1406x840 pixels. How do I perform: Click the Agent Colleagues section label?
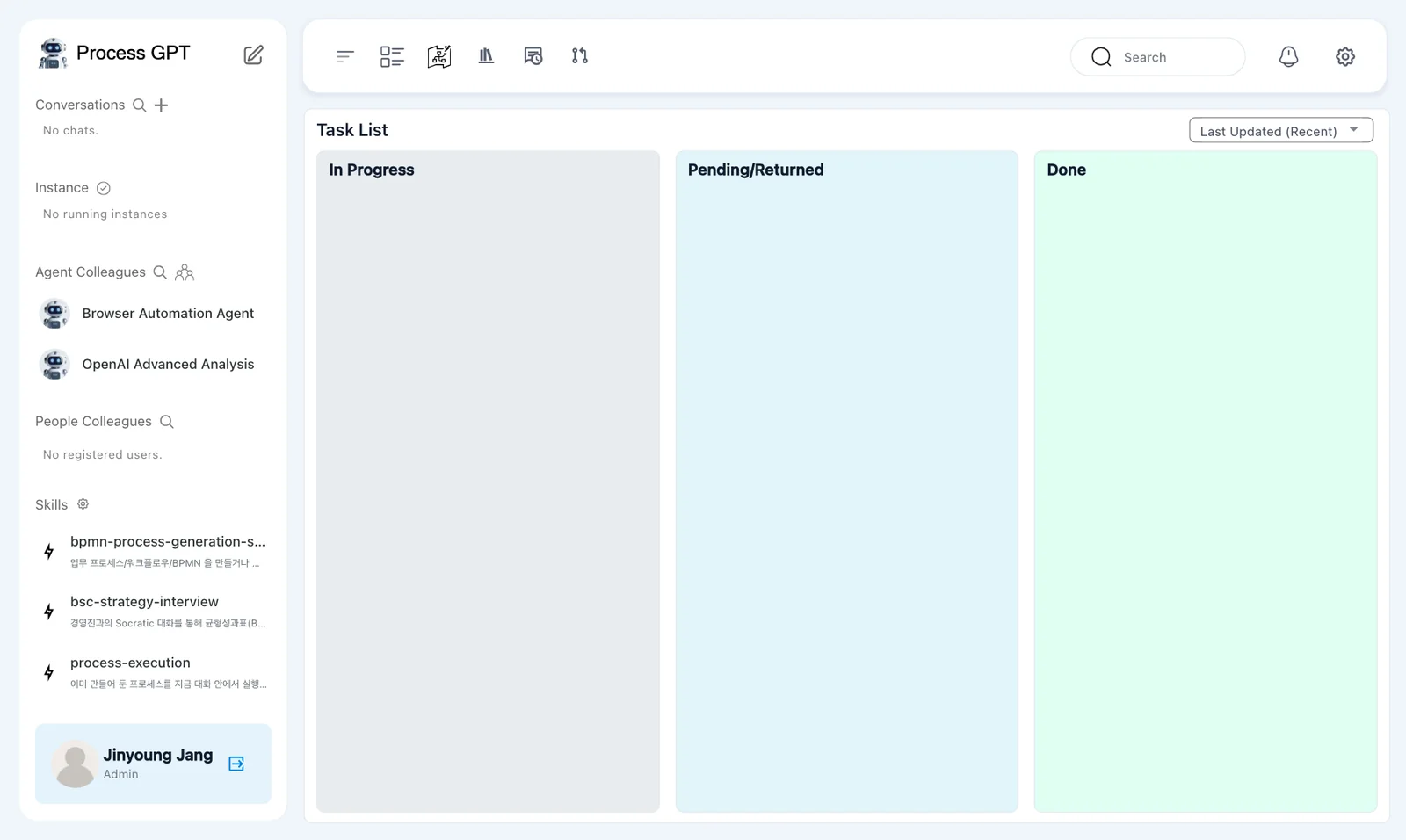coord(91,272)
